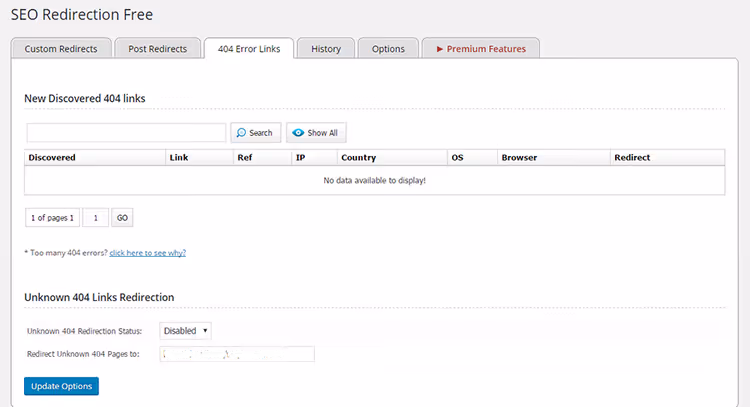Click the 'Redirect Unknown 404 Pages to:' label
This screenshot has width=750, height=407.
[x=83, y=354]
